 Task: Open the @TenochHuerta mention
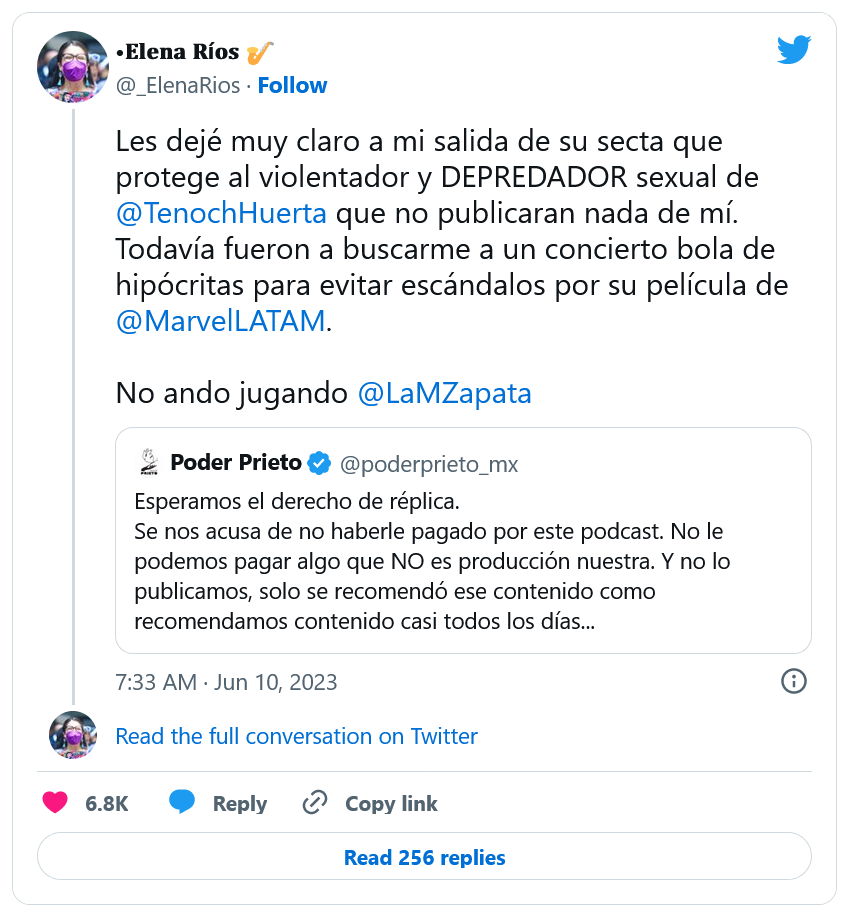tap(221, 213)
